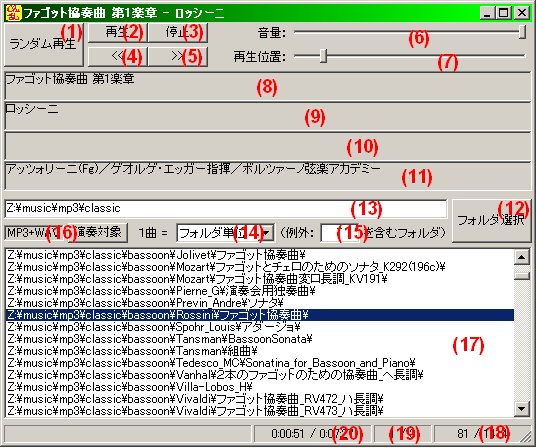Select the Tedesco_MC¥Sonatina_for_Bassoon_and_Piano row
Image resolution: width=537 pixels, height=448 pixels.
coord(260,363)
